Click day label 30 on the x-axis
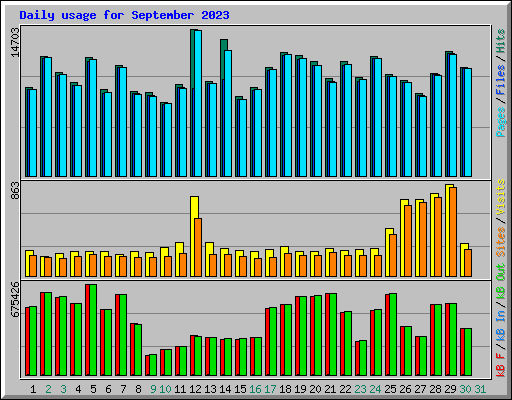This screenshot has width=512, height=400. coord(465,389)
